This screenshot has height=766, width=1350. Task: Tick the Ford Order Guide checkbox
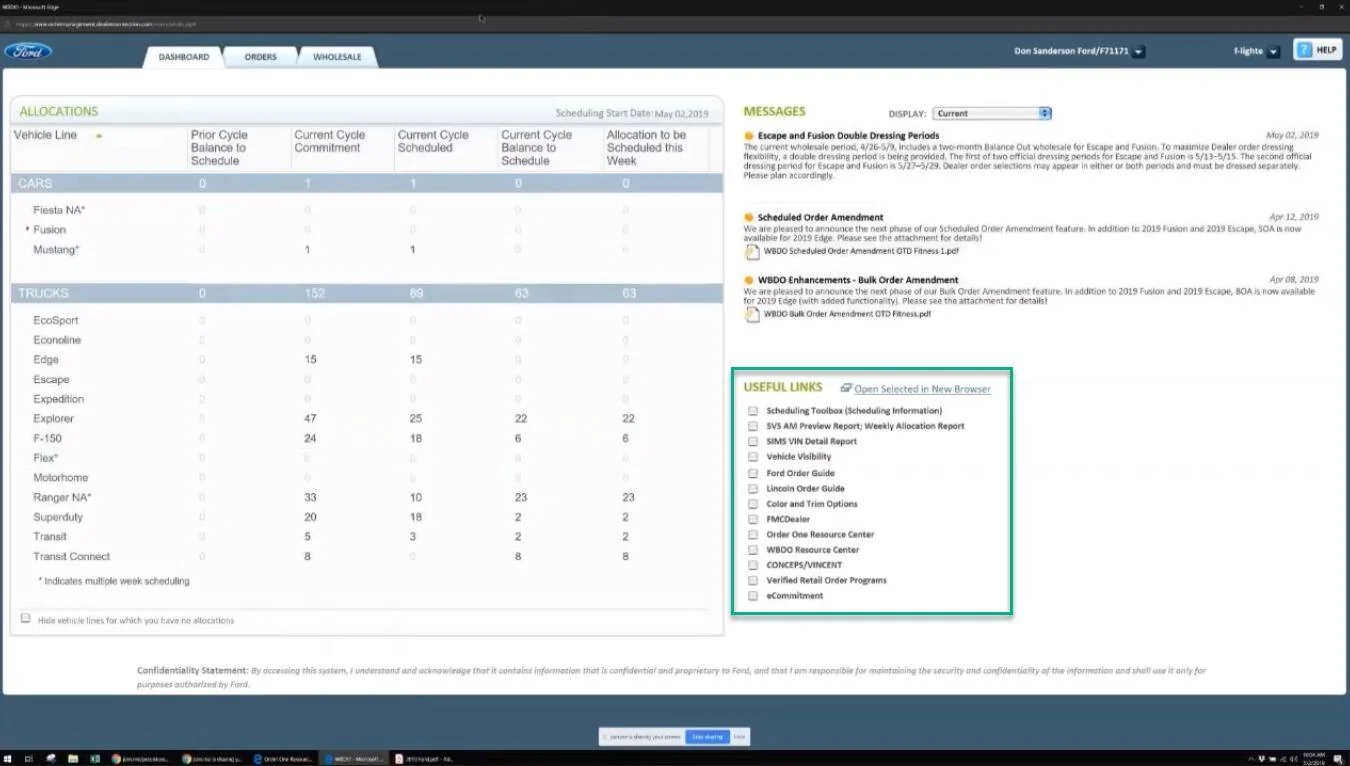point(753,473)
